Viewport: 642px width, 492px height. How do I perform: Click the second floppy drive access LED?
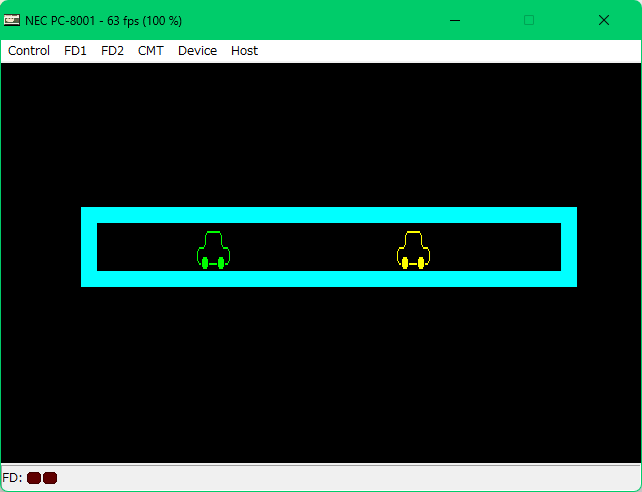pos(50,478)
